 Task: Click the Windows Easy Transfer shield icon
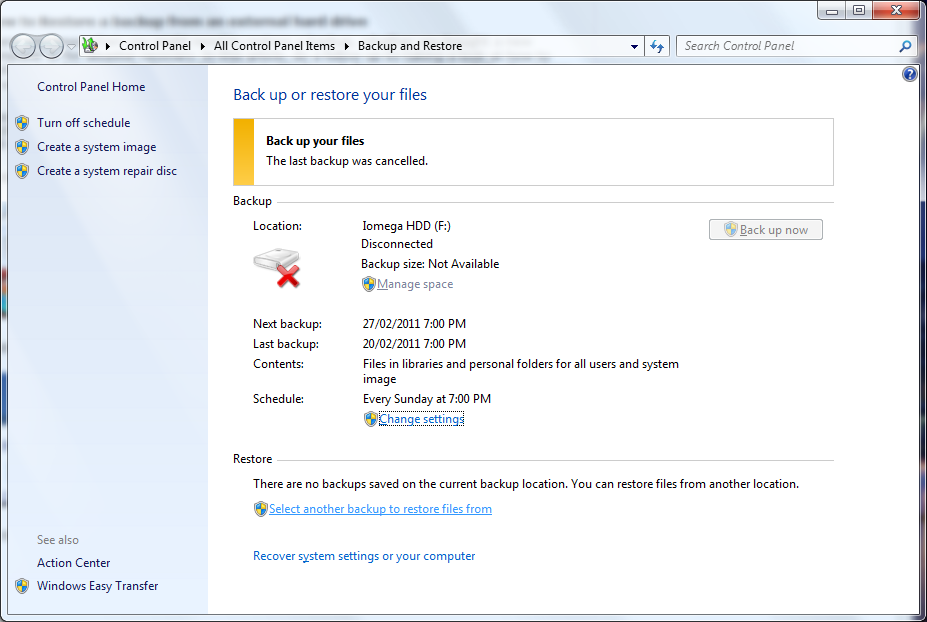click(22, 585)
